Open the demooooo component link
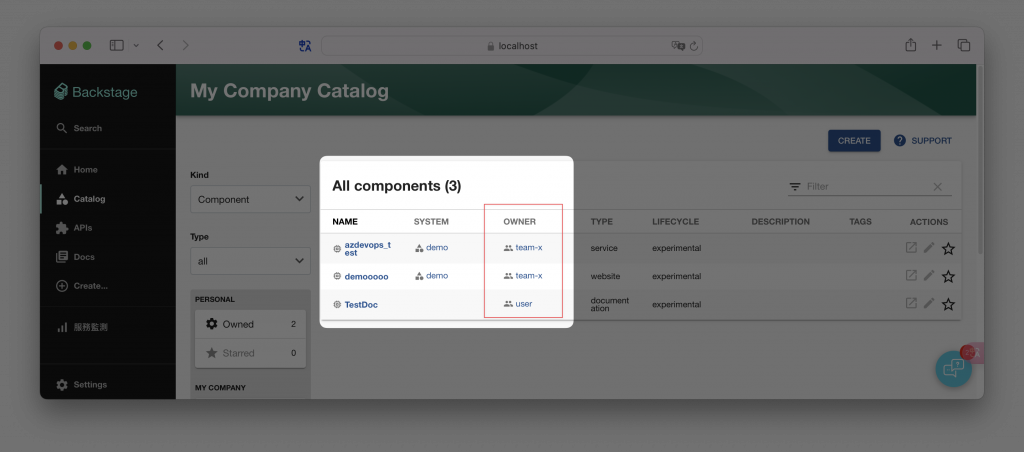 click(x=366, y=276)
